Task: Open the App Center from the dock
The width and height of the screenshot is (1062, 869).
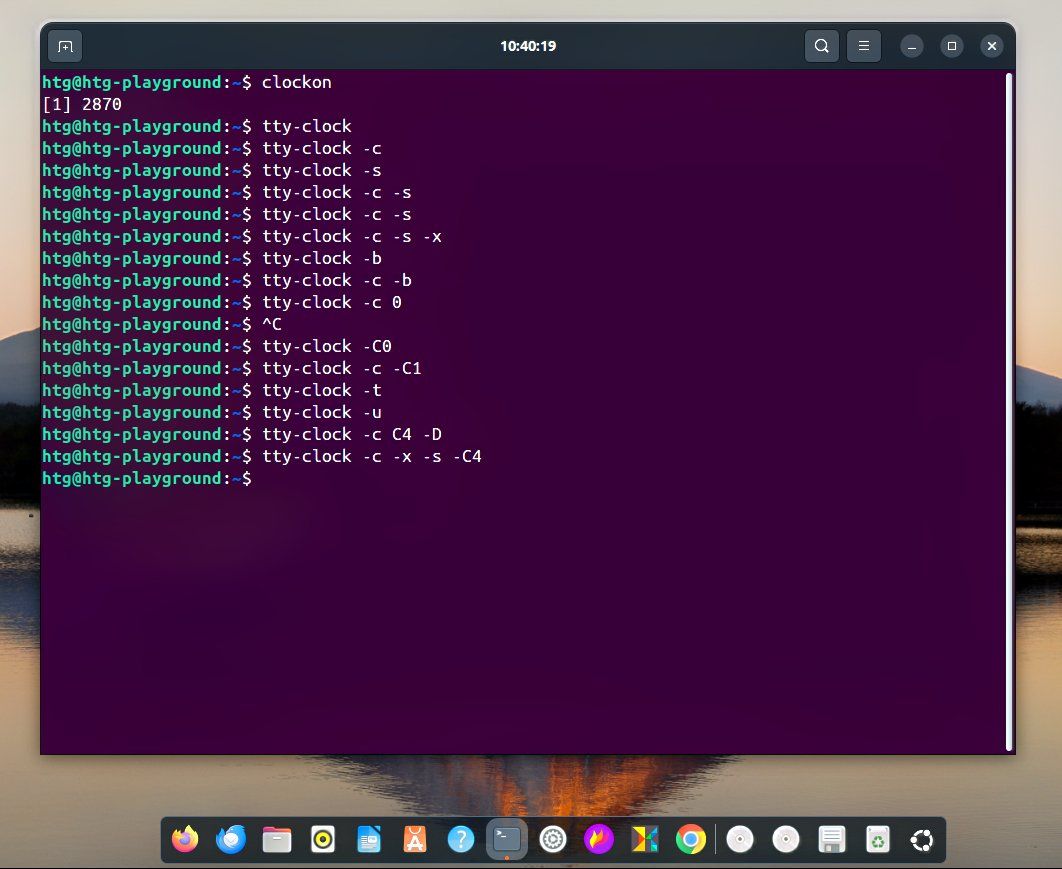Action: [415, 840]
